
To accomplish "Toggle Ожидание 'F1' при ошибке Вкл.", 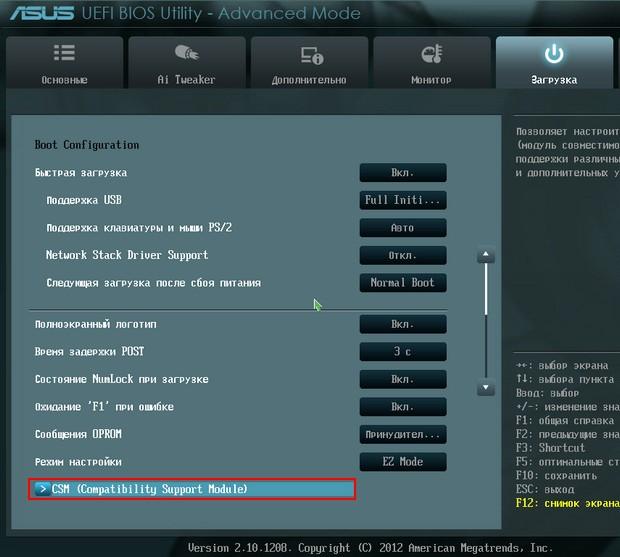I will [403, 407].
